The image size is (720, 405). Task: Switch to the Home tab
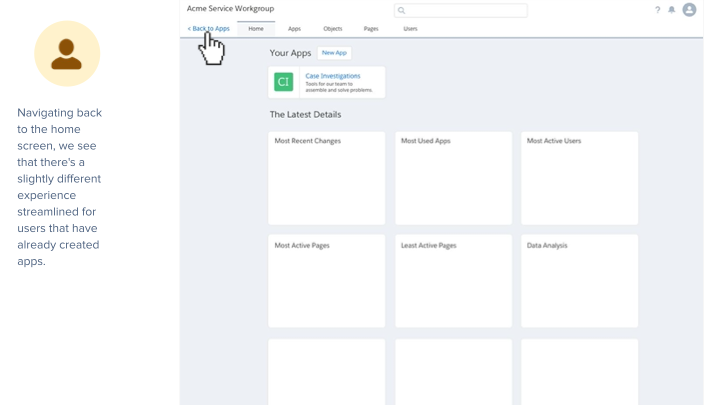tap(256, 29)
